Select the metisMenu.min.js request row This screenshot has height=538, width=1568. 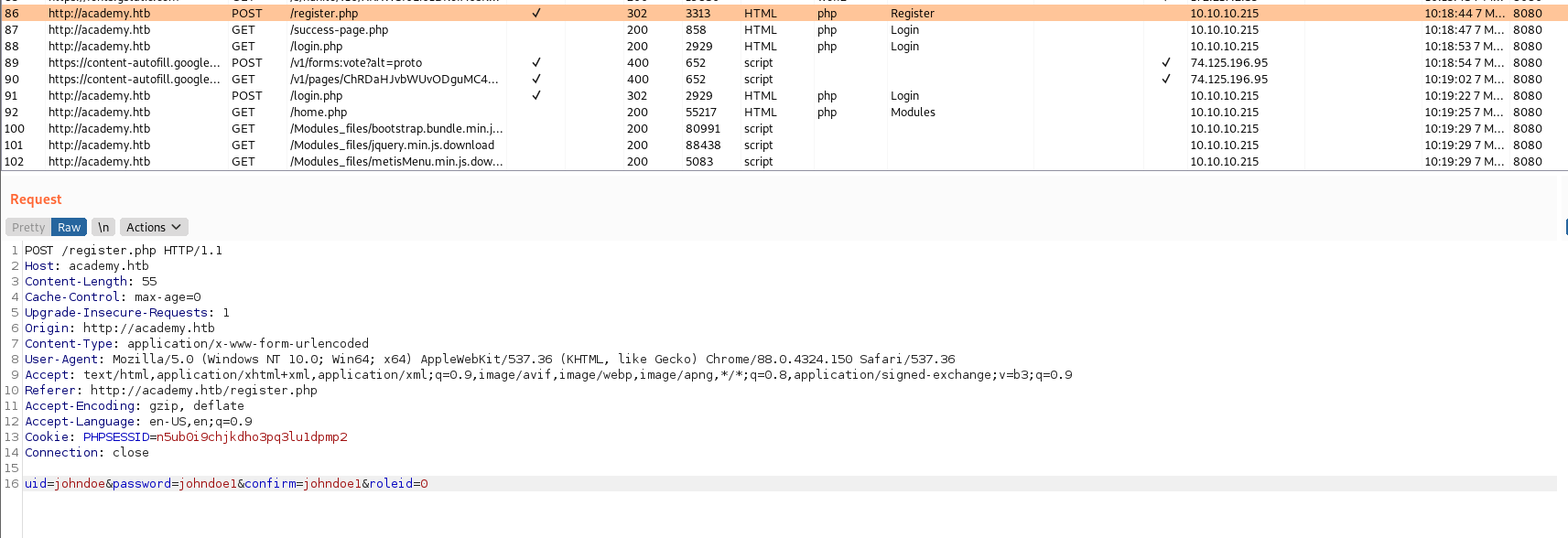click(x=395, y=162)
